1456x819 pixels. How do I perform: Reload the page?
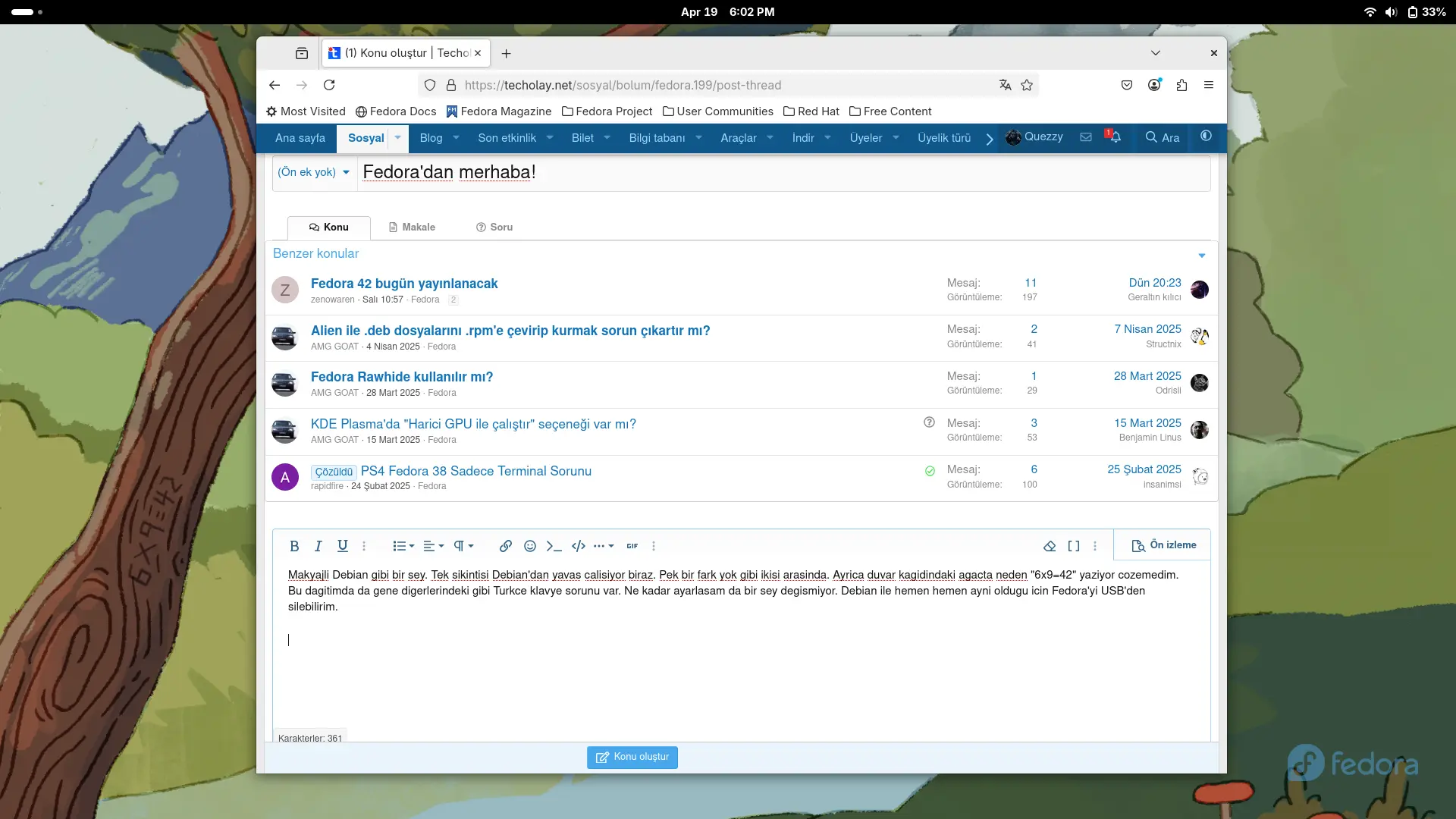329,86
